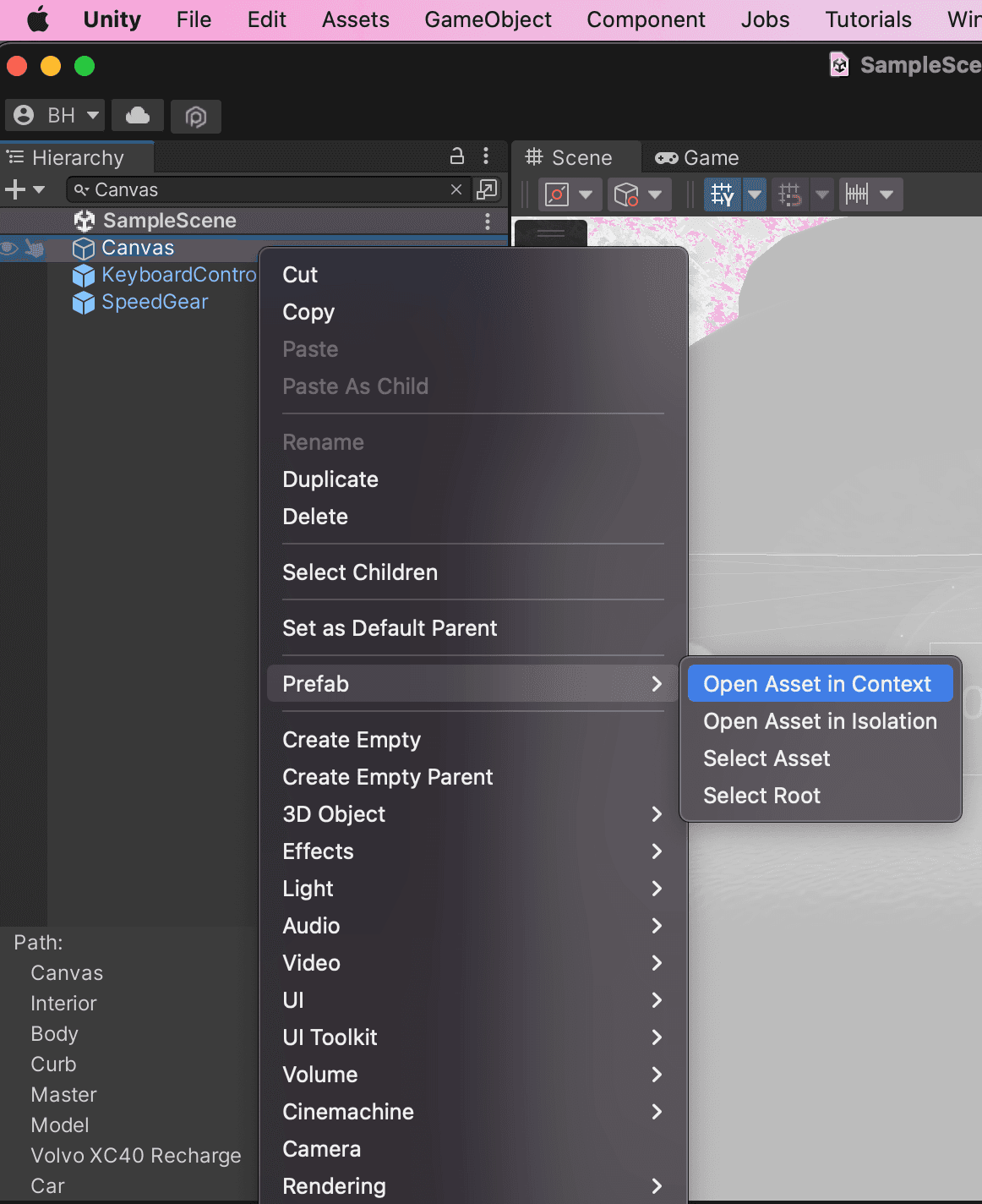Screen dimensions: 982x1204
Task: Toggle the Hierarchy panel lock
Action: click(x=456, y=156)
